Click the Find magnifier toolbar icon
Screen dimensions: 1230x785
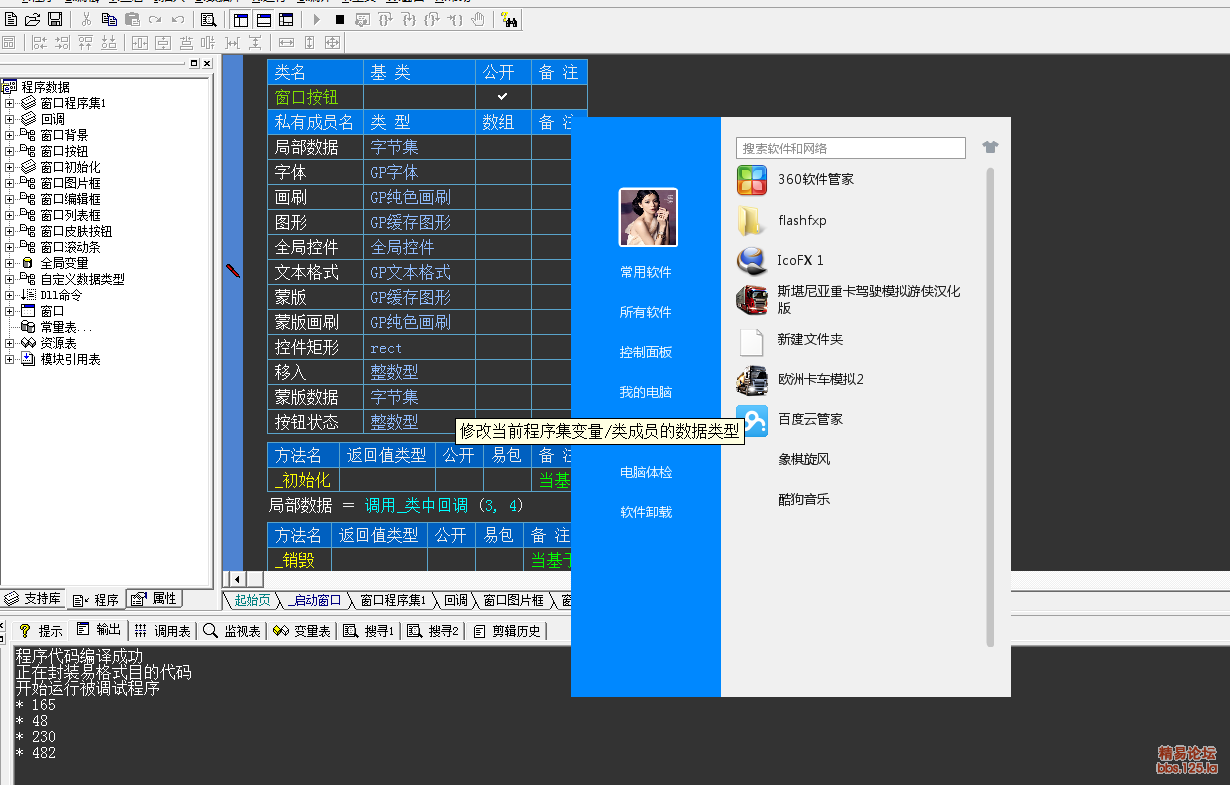coord(208,19)
